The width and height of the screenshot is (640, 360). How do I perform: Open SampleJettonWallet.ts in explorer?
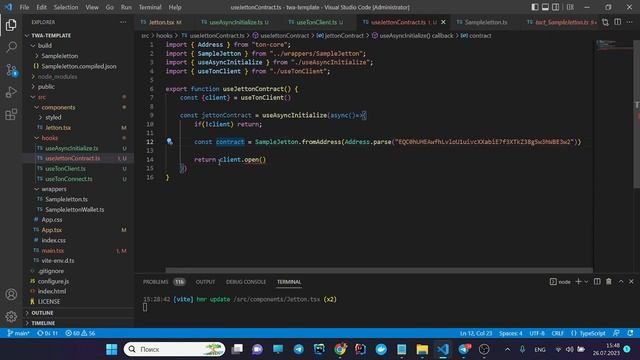[x=75, y=209]
